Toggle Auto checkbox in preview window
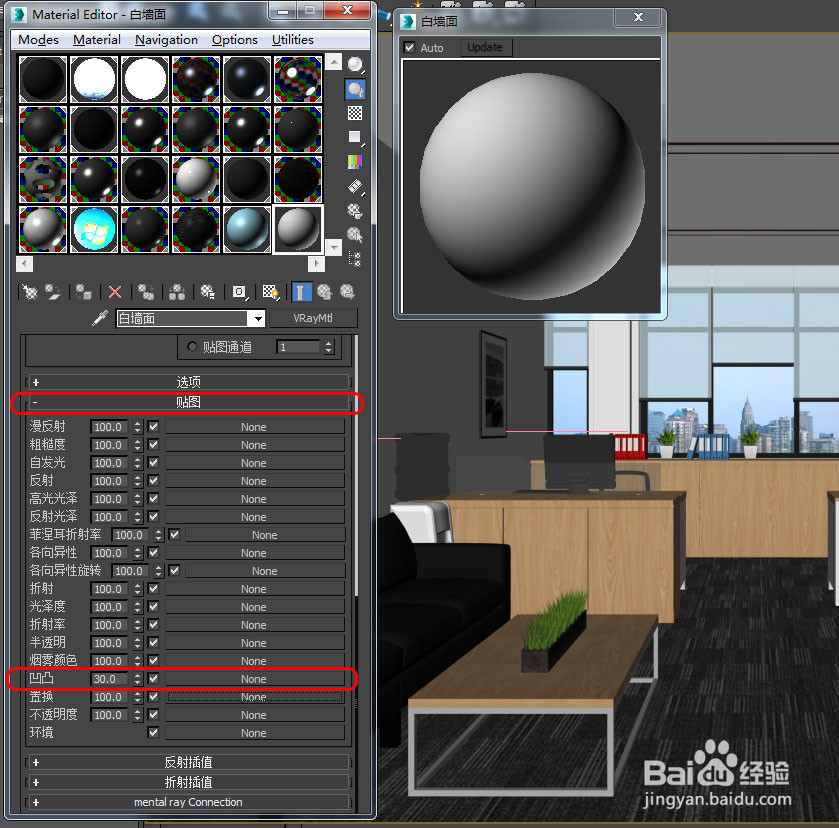This screenshot has height=828, width=839. [x=409, y=47]
